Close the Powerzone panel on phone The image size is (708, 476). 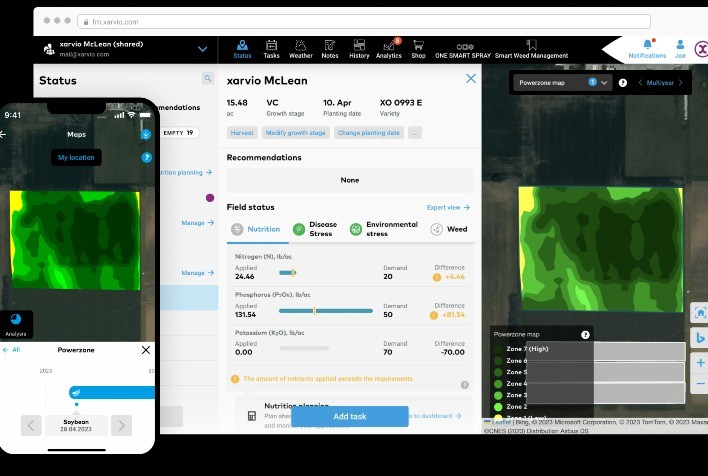tap(146, 350)
